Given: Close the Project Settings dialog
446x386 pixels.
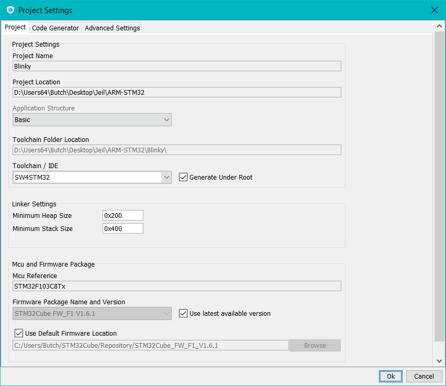Looking at the screenshot, I should [x=434, y=10].
